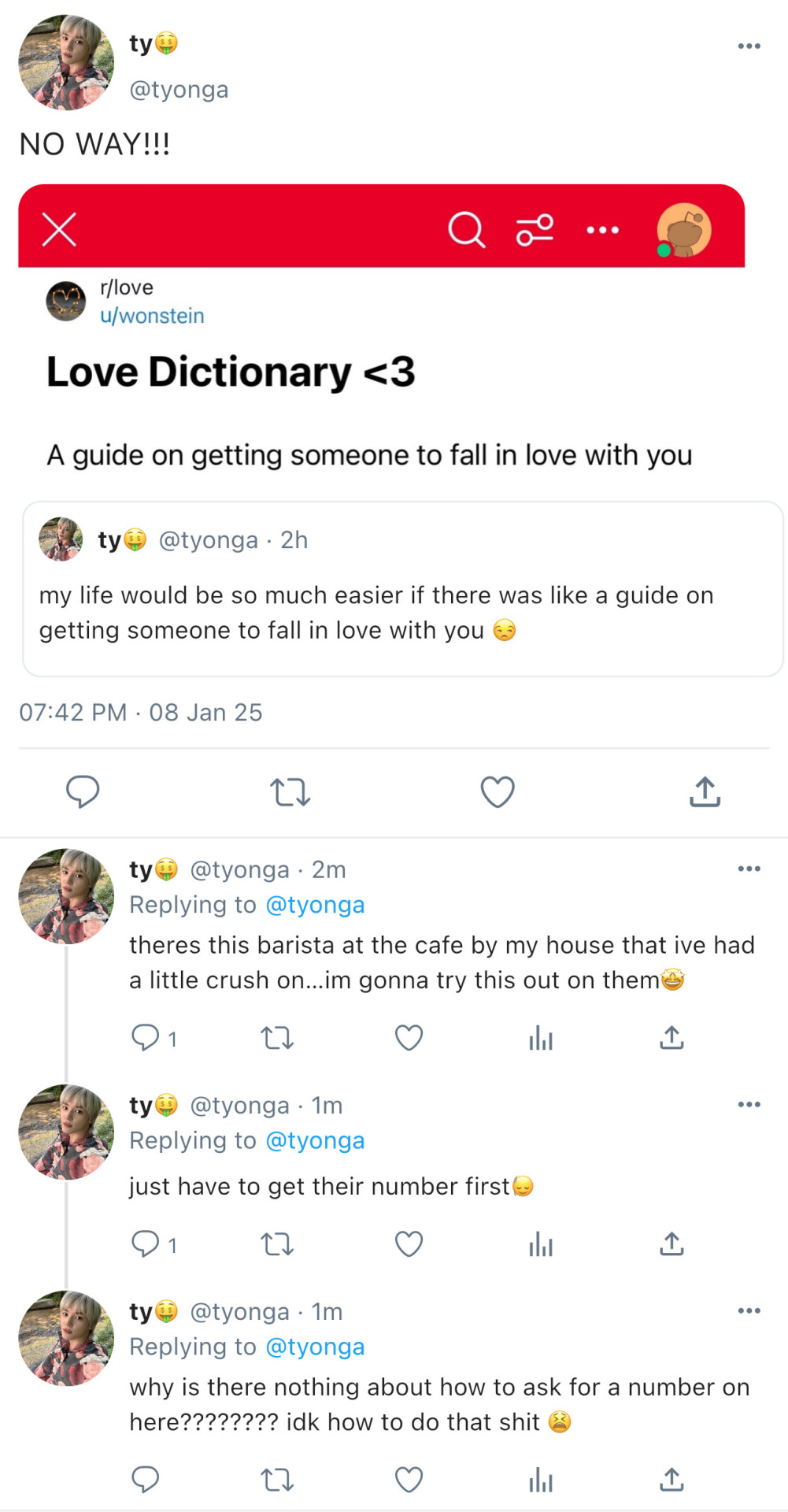The width and height of the screenshot is (788, 1512).
Task: Share the 'ask for a number' reply
Action: click(x=671, y=1480)
